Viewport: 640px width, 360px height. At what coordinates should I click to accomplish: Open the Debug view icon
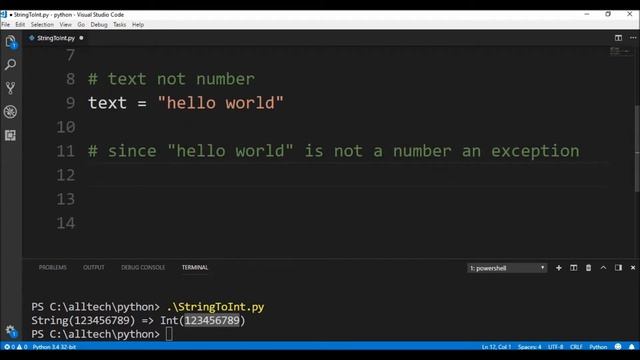pos(11,111)
